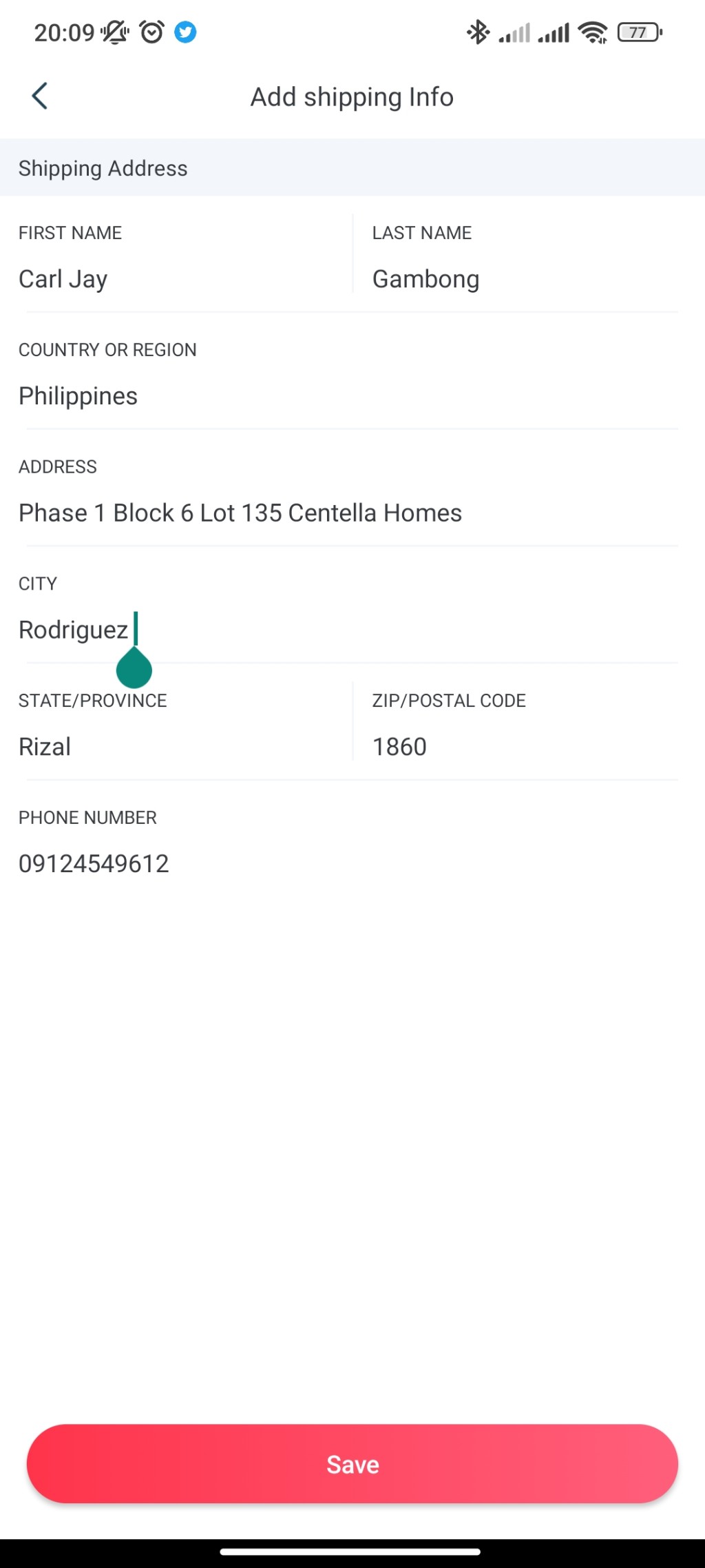Screen dimensions: 705x1568
Task: Tap the battery indicator icon
Action: point(640,32)
